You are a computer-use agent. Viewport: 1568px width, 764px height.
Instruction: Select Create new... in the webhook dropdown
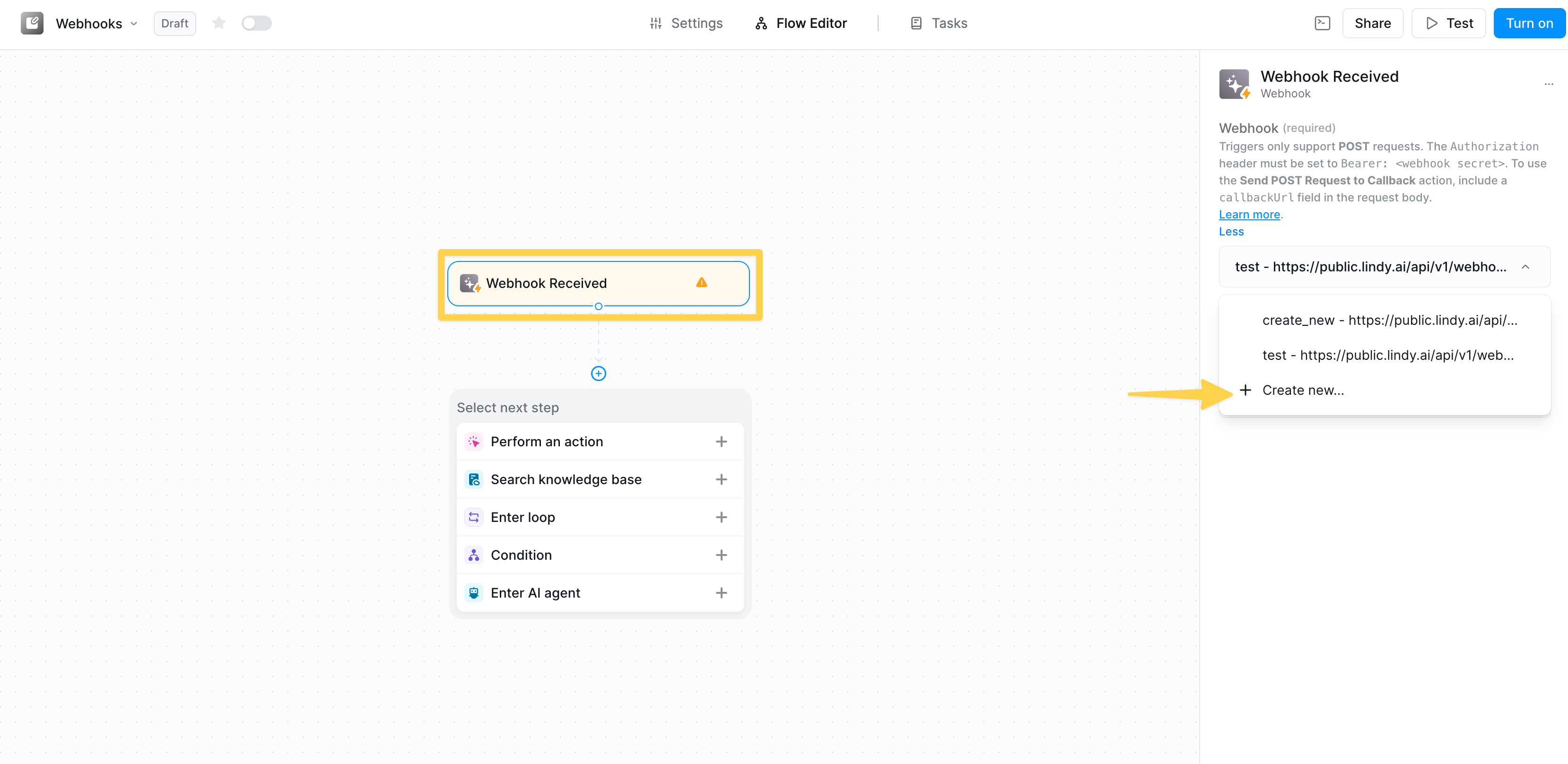pyautogui.click(x=1303, y=390)
